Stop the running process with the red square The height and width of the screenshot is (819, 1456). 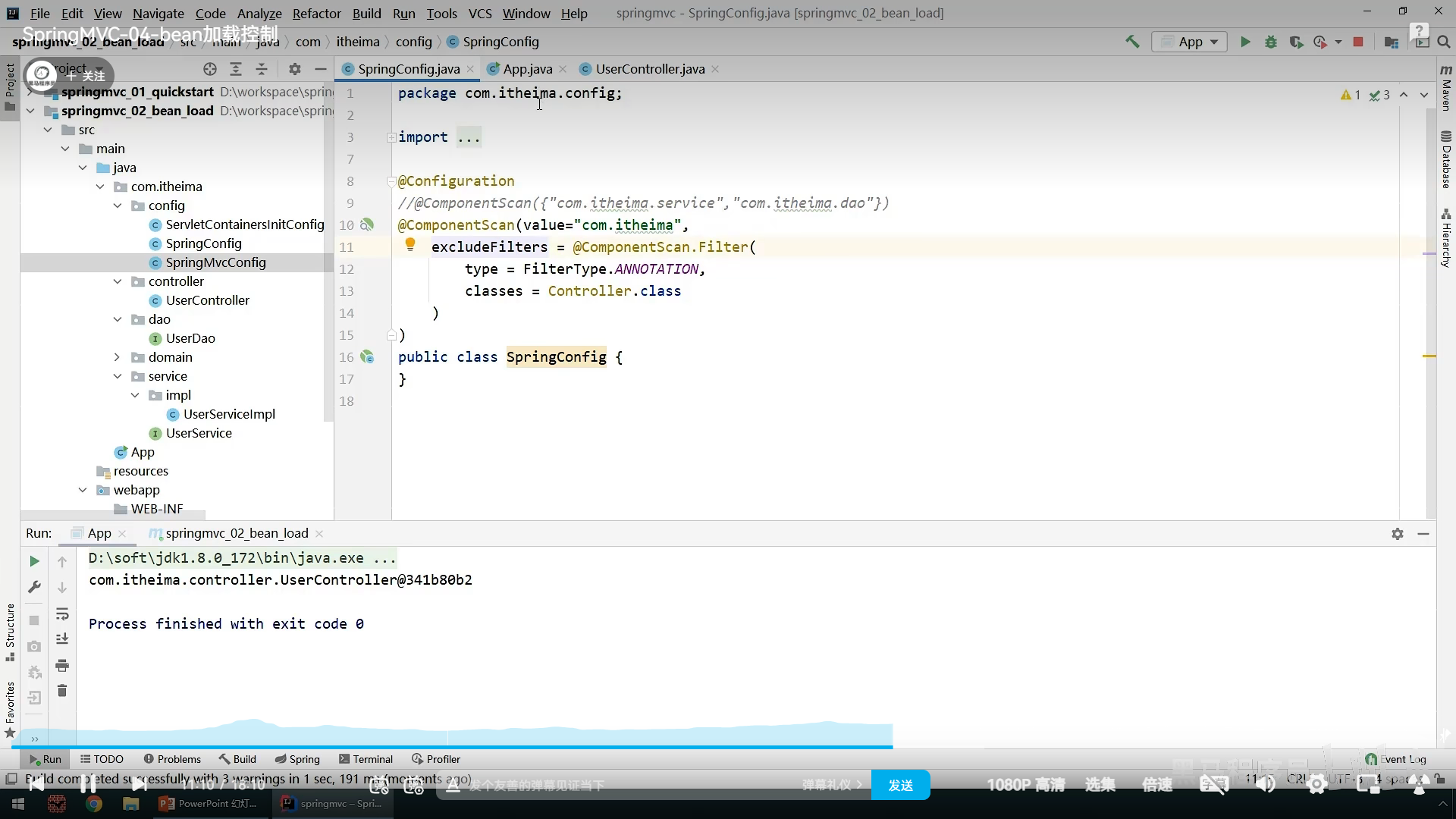[x=1358, y=42]
